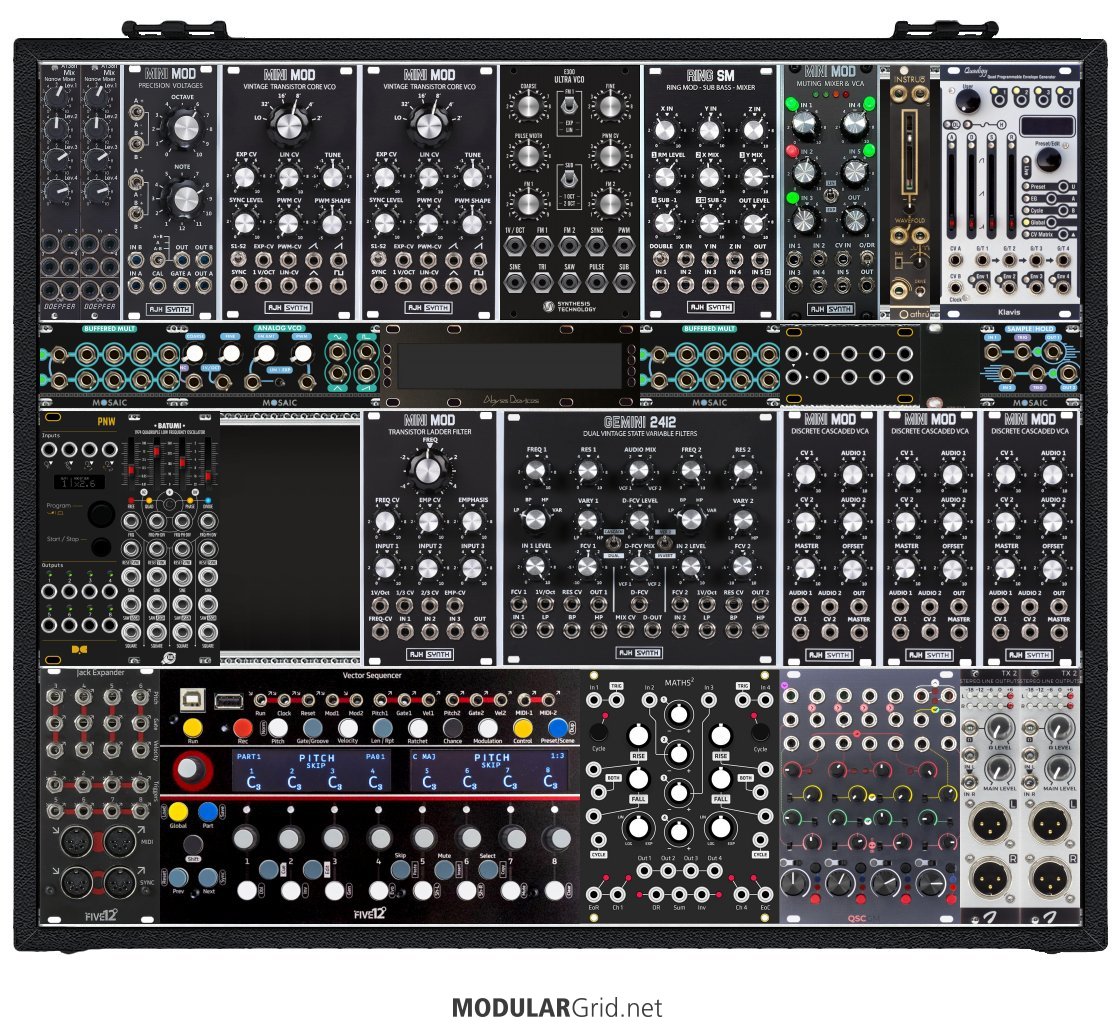
Task: Click the Mute button on Vector Sequencer
Action: [x=444, y=868]
